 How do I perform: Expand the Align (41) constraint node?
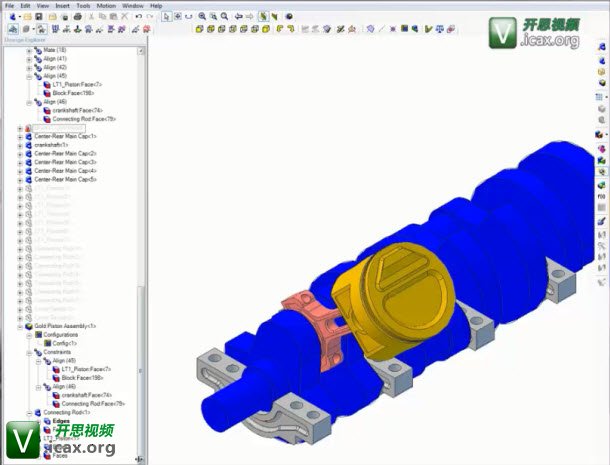point(29,59)
